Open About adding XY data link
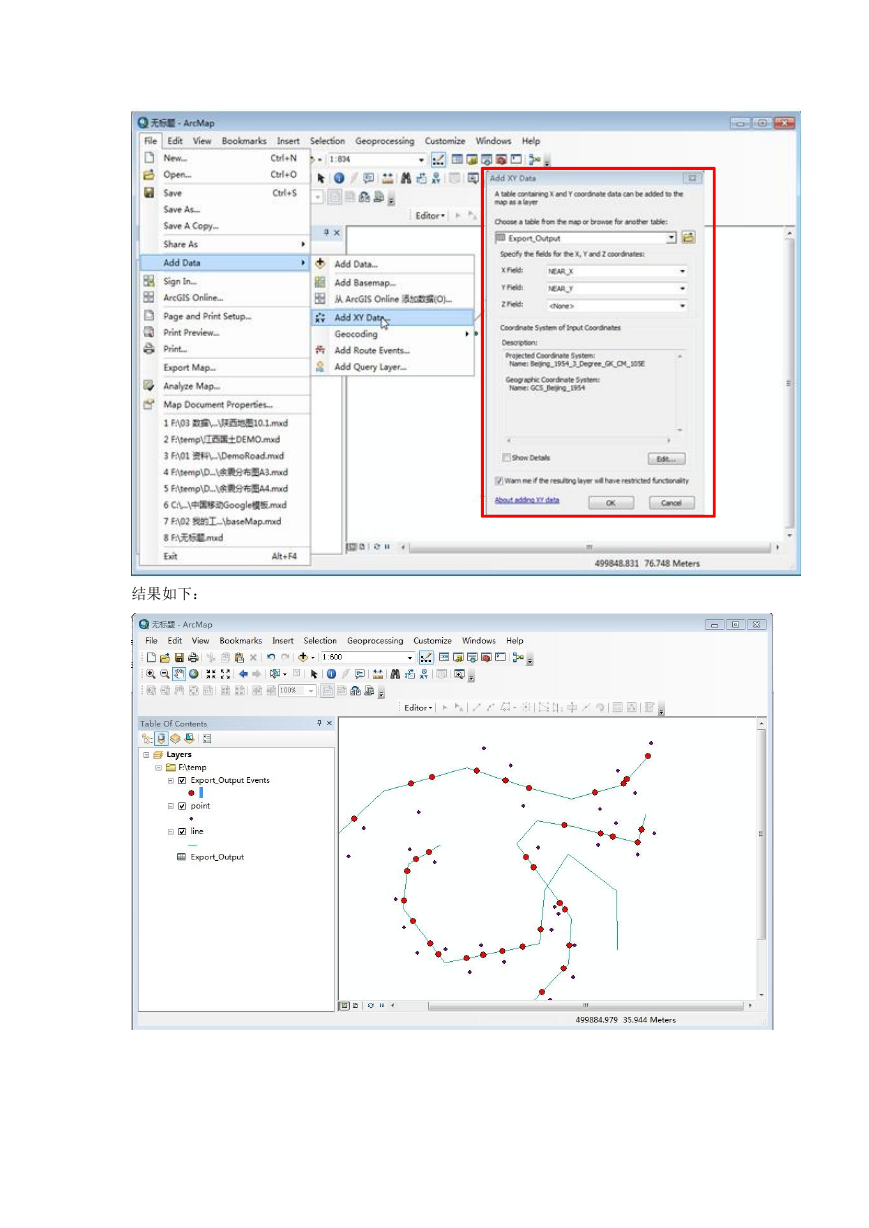The image size is (869, 1228). click(x=527, y=499)
